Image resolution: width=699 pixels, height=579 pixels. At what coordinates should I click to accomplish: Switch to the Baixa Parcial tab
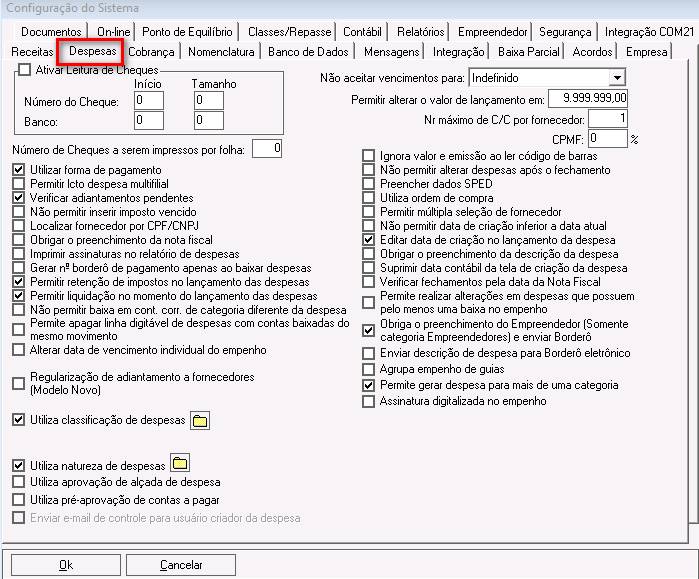click(x=529, y=52)
